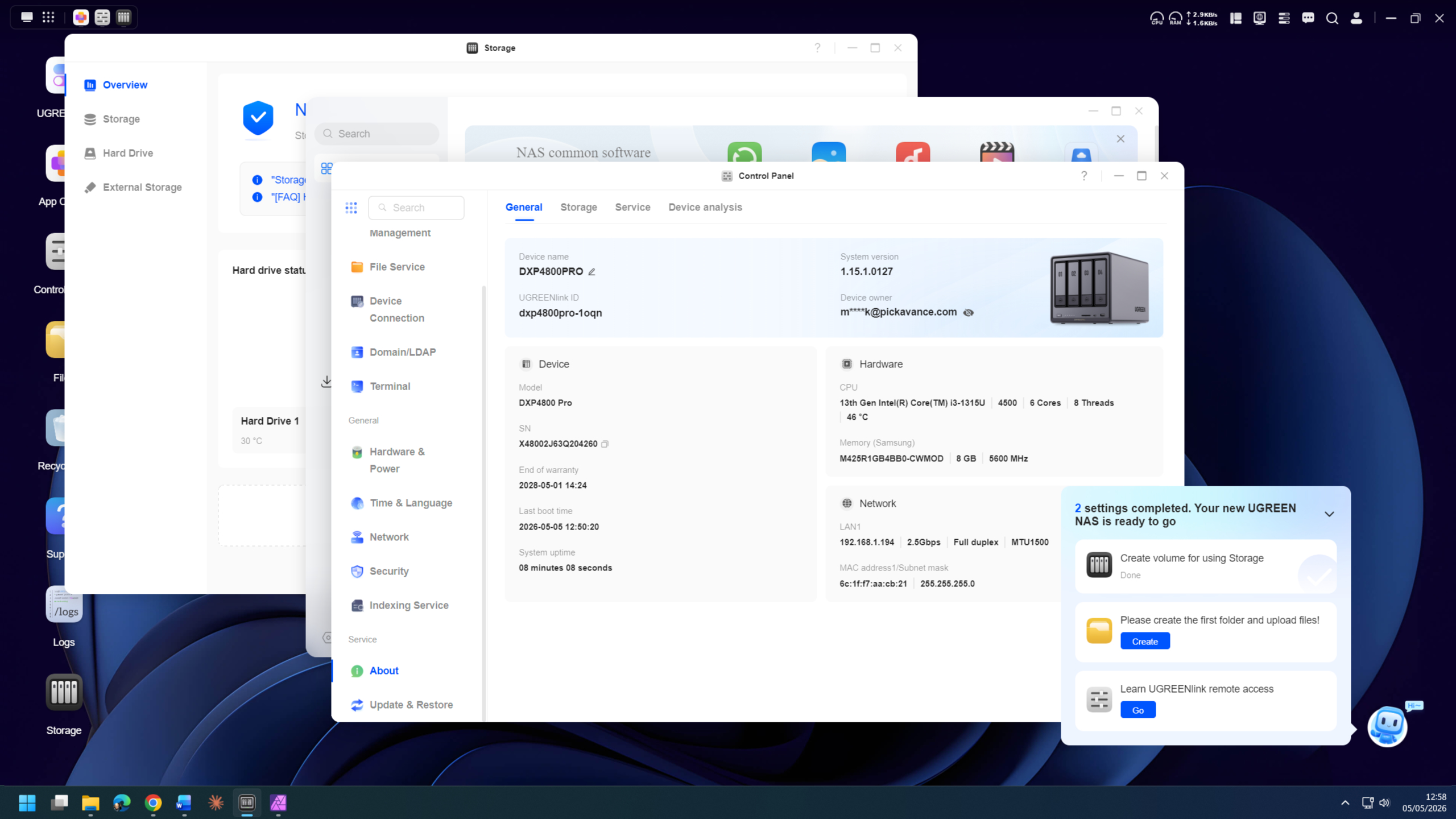
Task: Open help in the Storage window title bar
Action: tap(817, 48)
